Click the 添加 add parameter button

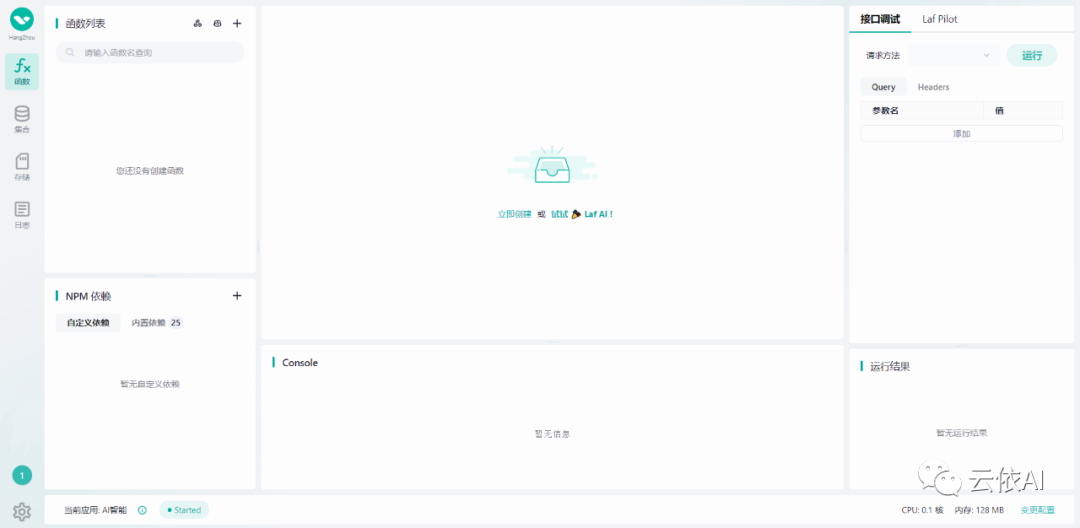click(x=962, y=134)
